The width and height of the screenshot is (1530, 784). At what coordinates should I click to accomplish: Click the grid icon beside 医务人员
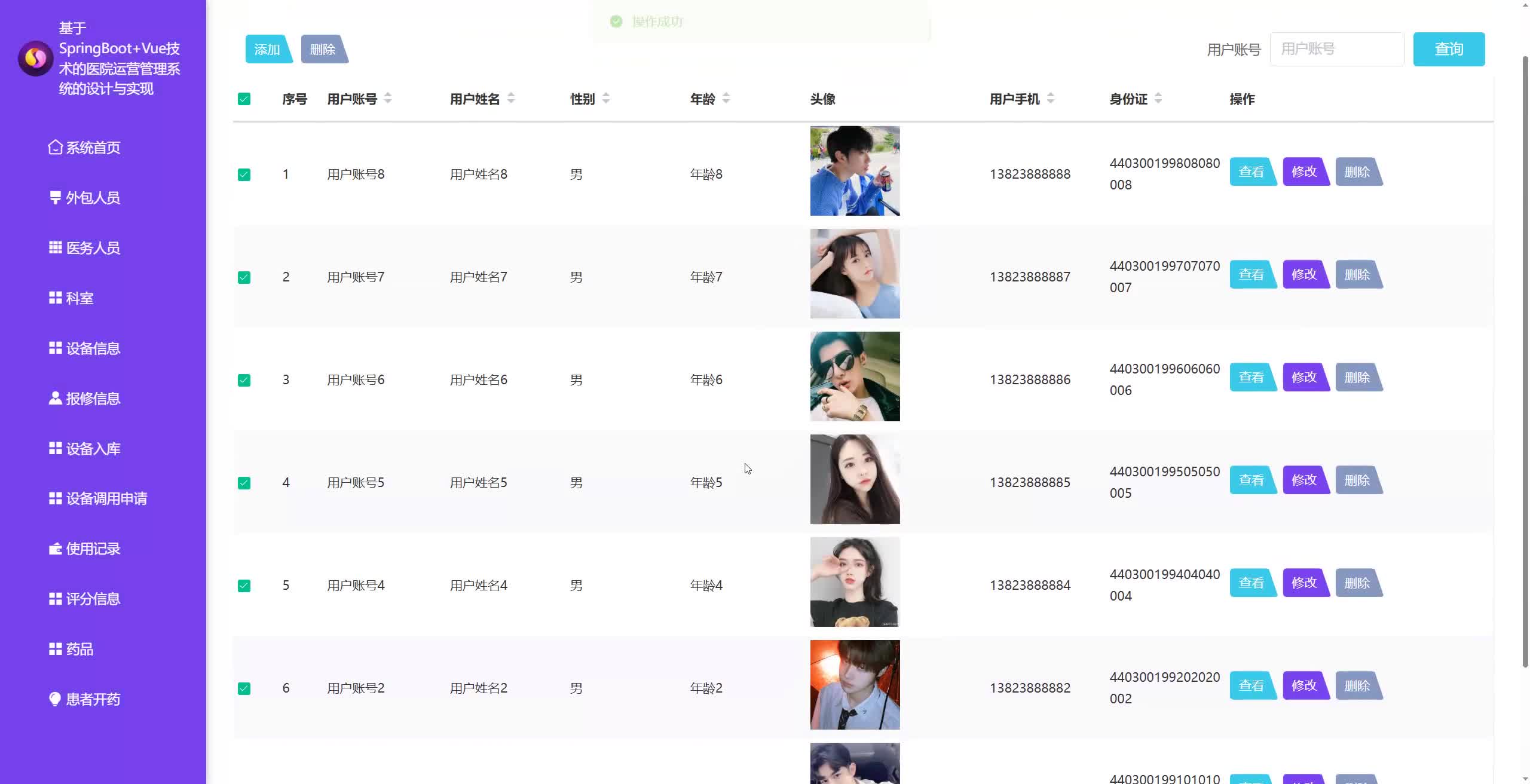tap(55, 247)
